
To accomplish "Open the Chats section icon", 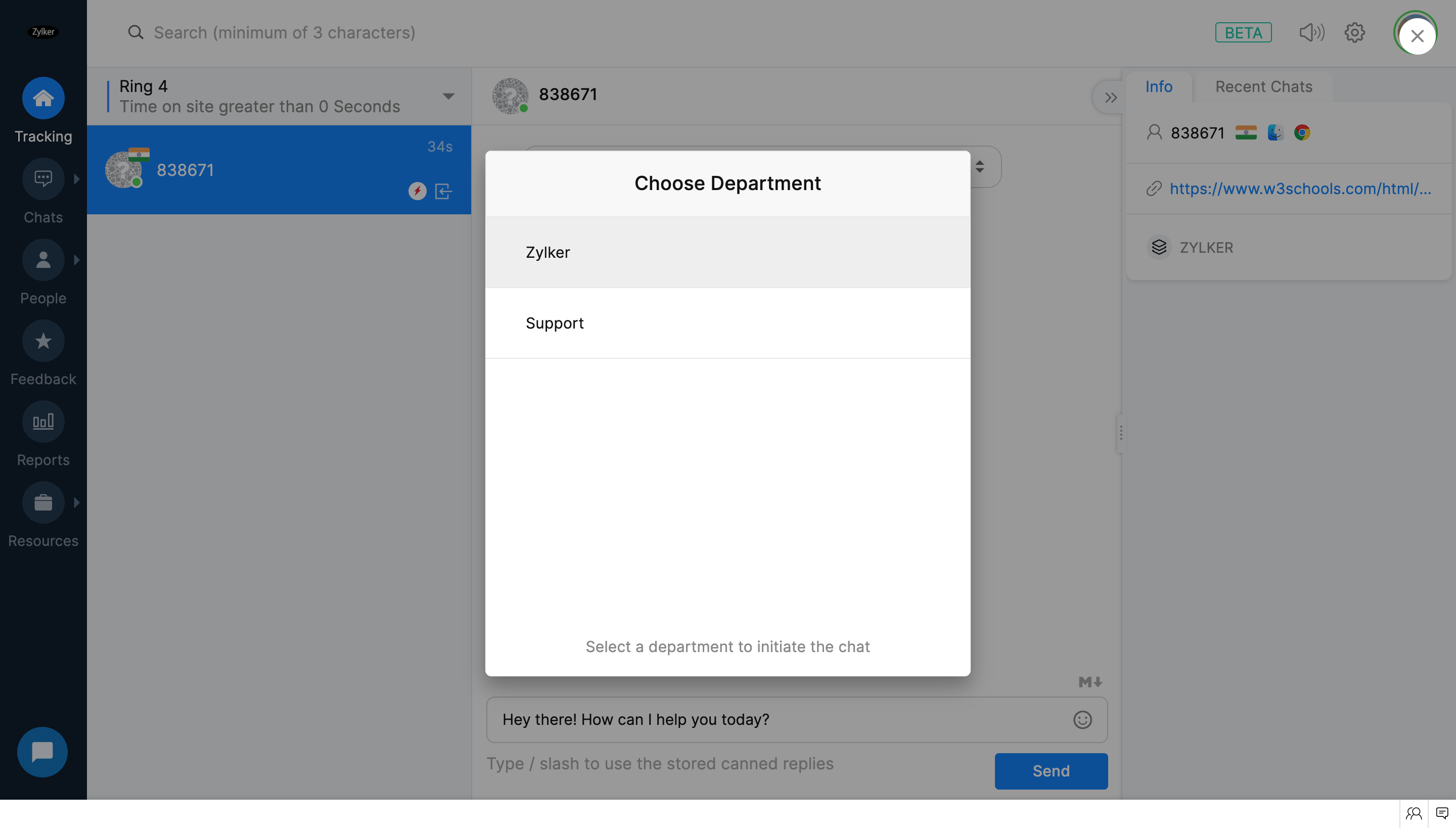I will coord(43,179).
